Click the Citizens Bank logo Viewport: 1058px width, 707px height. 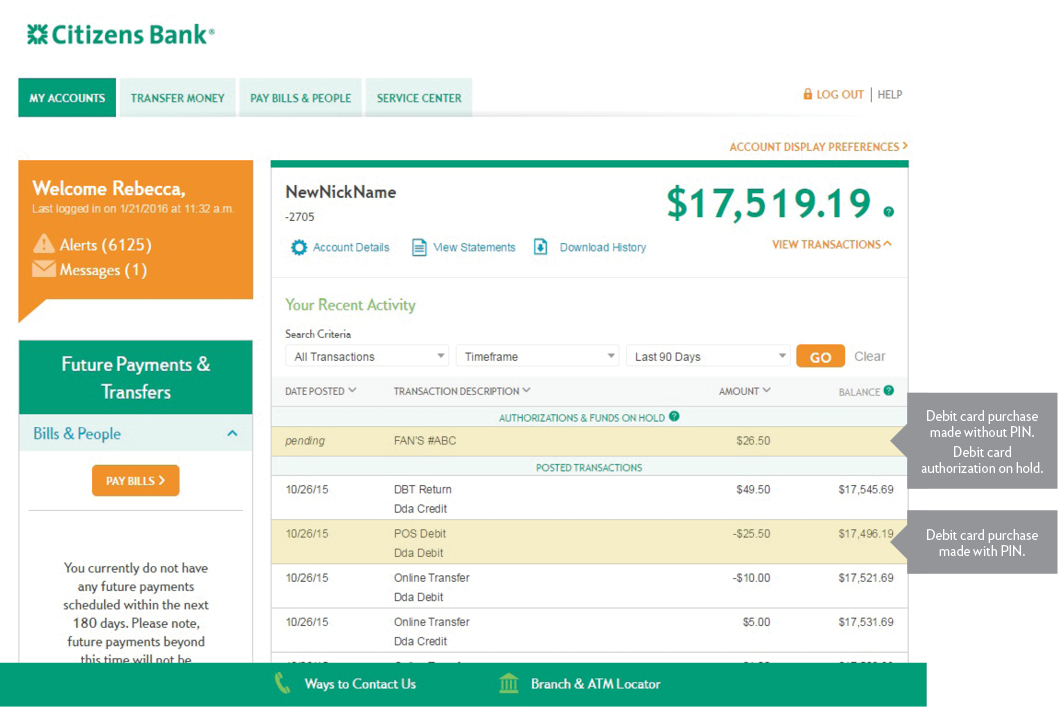(x=120, y=33)
